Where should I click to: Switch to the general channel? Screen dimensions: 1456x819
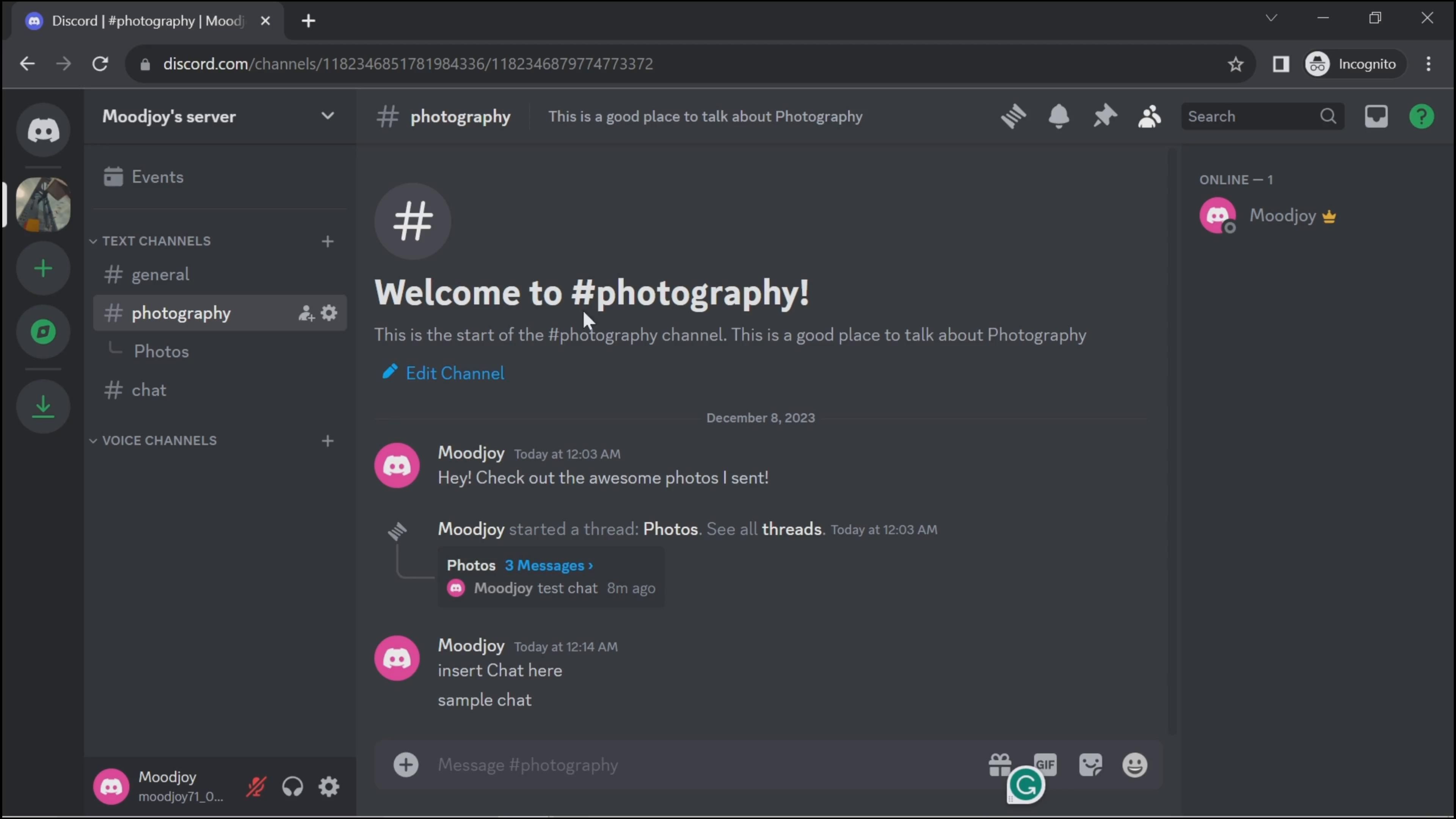pyautogui.click(x=160, y=275)
